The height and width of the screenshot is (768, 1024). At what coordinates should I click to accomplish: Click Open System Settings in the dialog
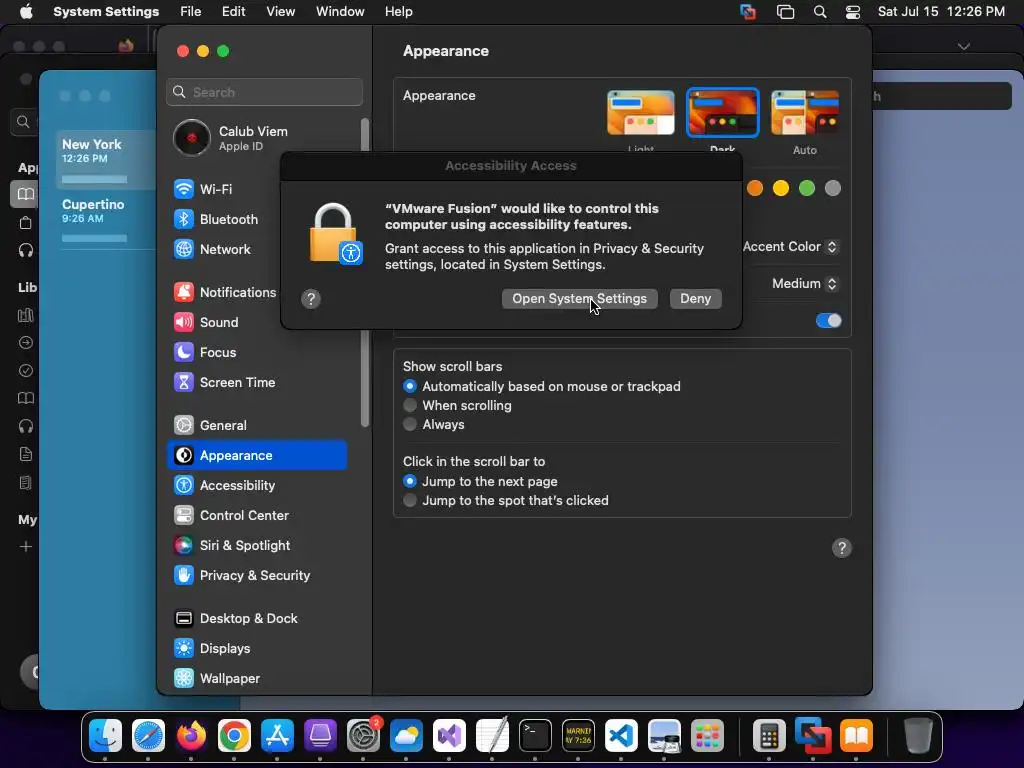(579, 299)
